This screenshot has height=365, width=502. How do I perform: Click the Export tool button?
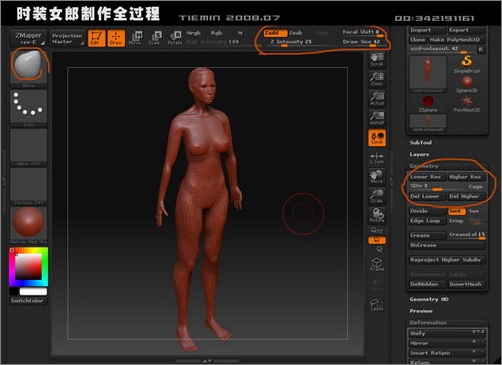click(466, 30)
